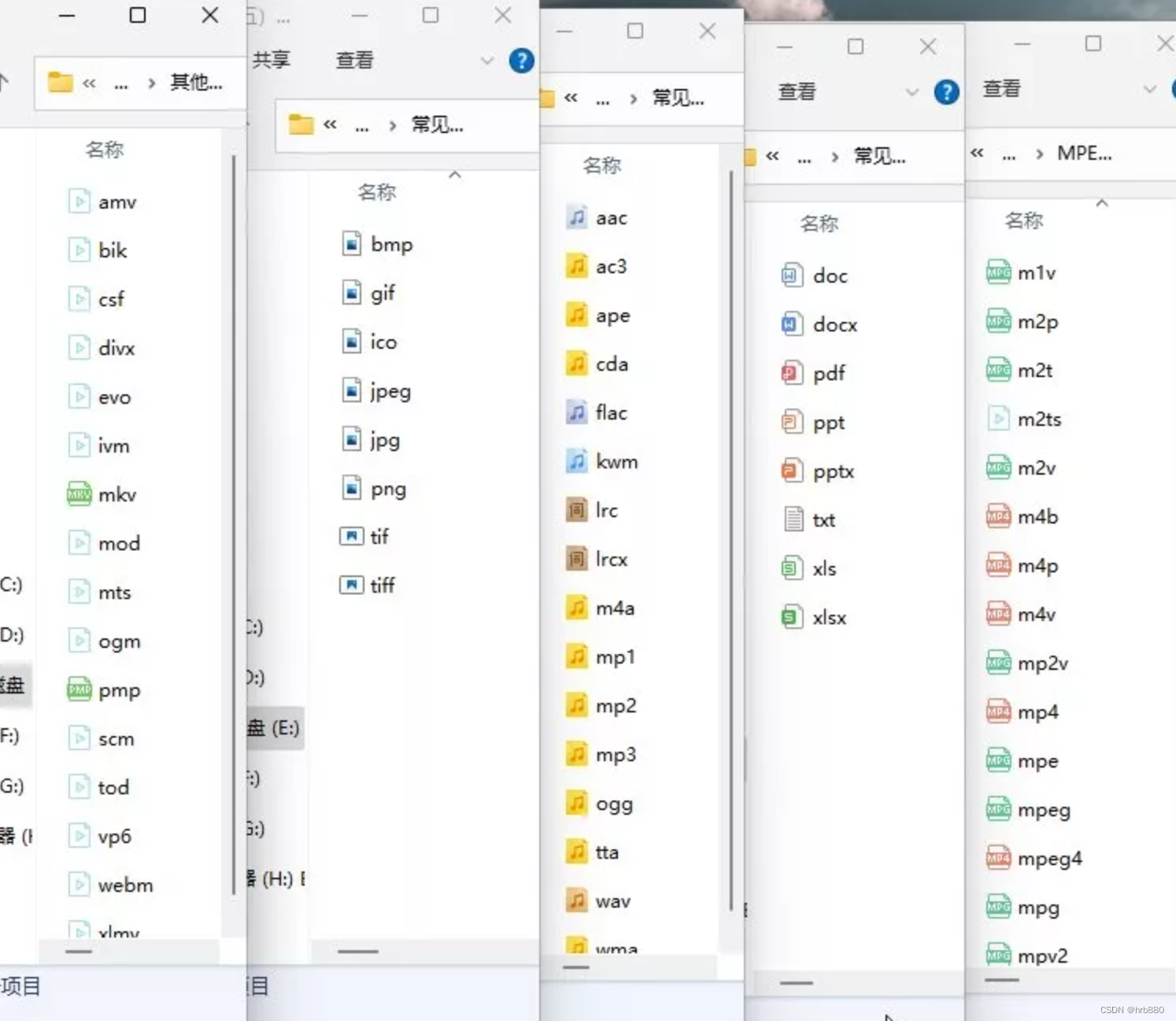Image resolution: width=1176 pixels, height=1021 pixels.
Task: Select the kwm file name
Action: pyautogui.click(x=617, y=461)
